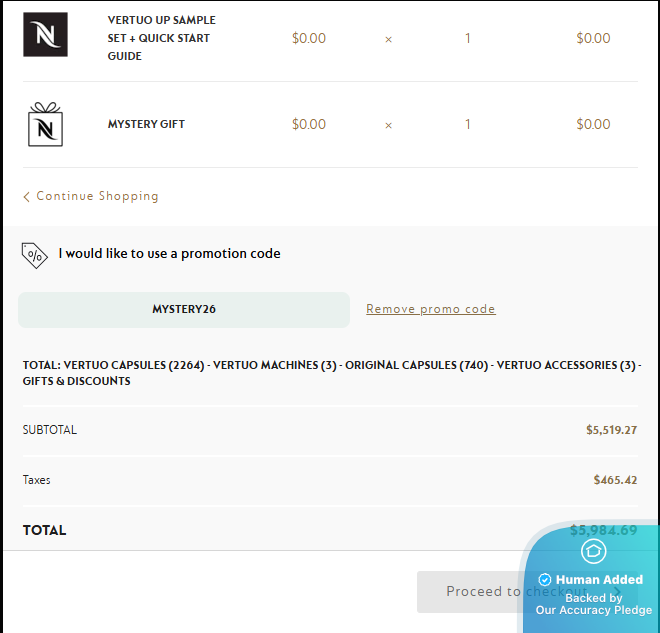The image size is (660, 633).
Task: Proceed to checkout
Action: tap(480, 592)
